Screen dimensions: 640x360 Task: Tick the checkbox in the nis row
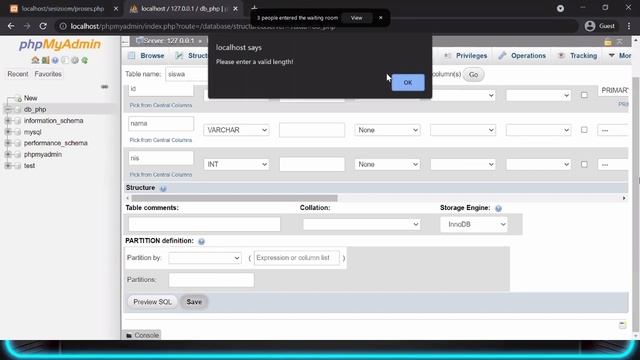pyautogui.click(x=584, y=164)
